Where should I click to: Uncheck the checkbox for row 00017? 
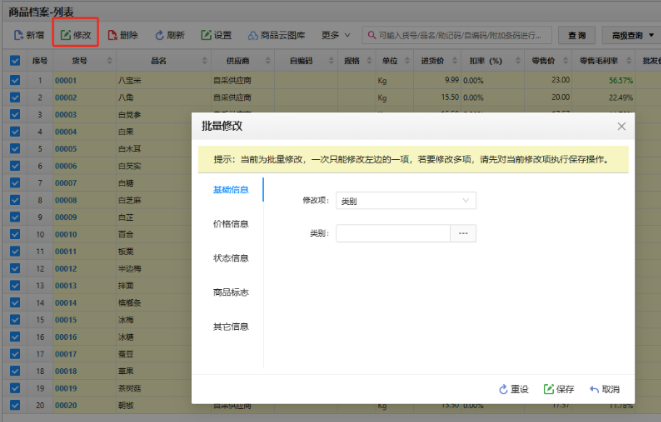[15, 354]
